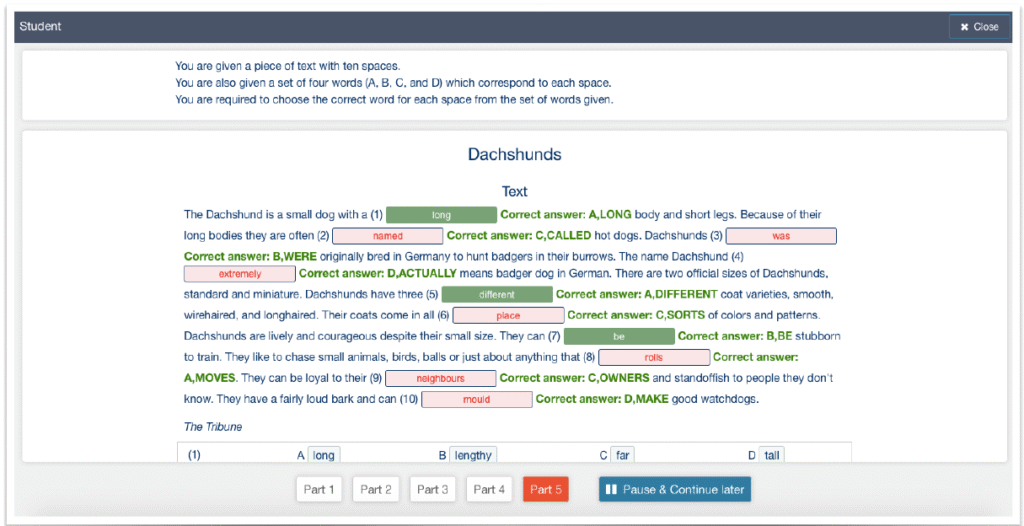Click the green 'be' answer box

point(618,337)
